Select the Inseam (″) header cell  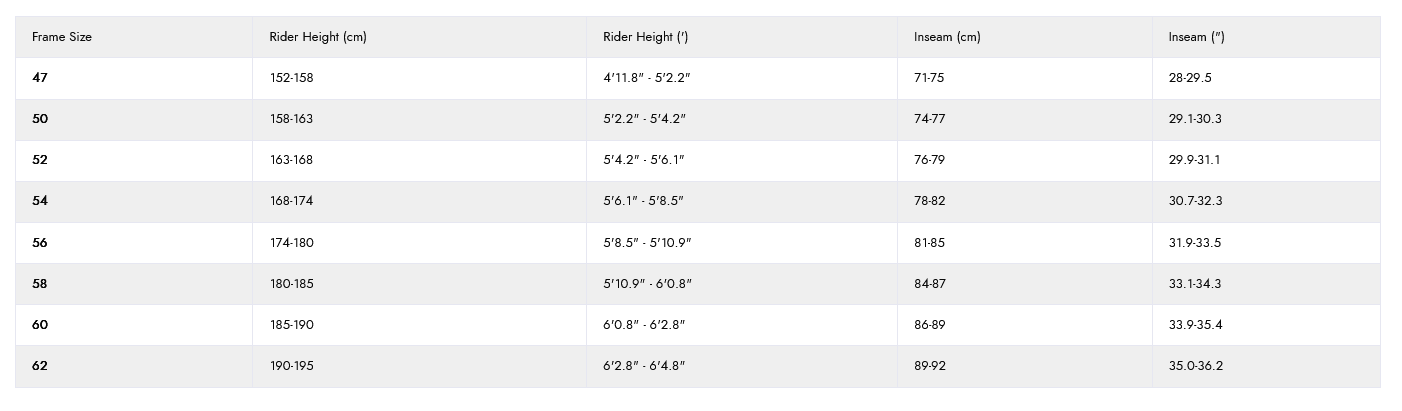coord(1196,37)
